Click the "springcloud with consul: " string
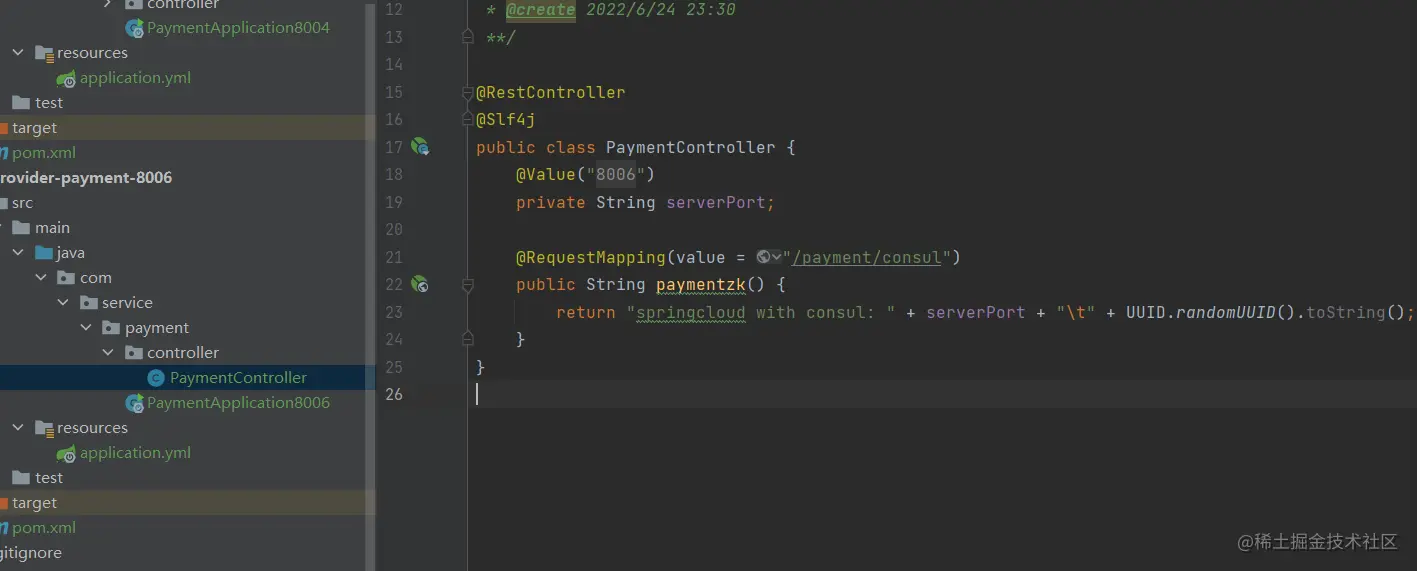 (760, 312)
